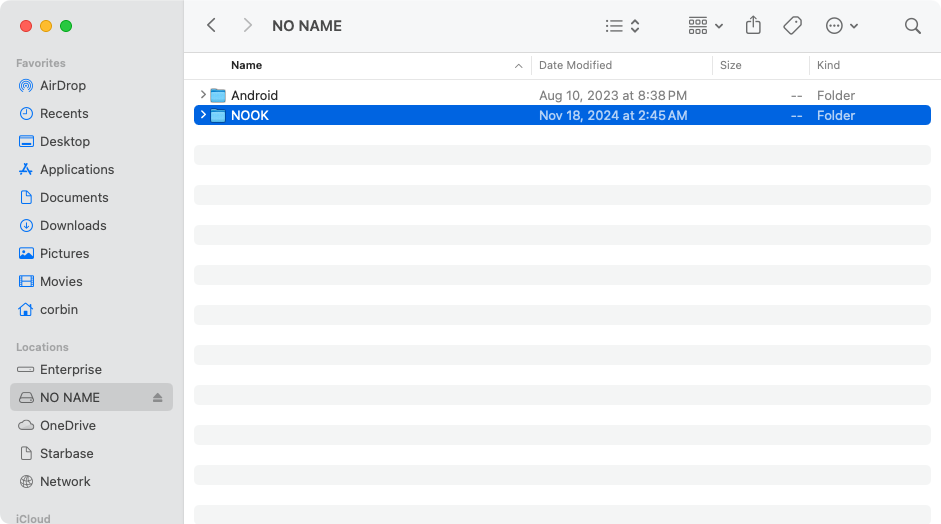Zoom the window with green button
The image size is (941, 524).
(x=66, y=26)
